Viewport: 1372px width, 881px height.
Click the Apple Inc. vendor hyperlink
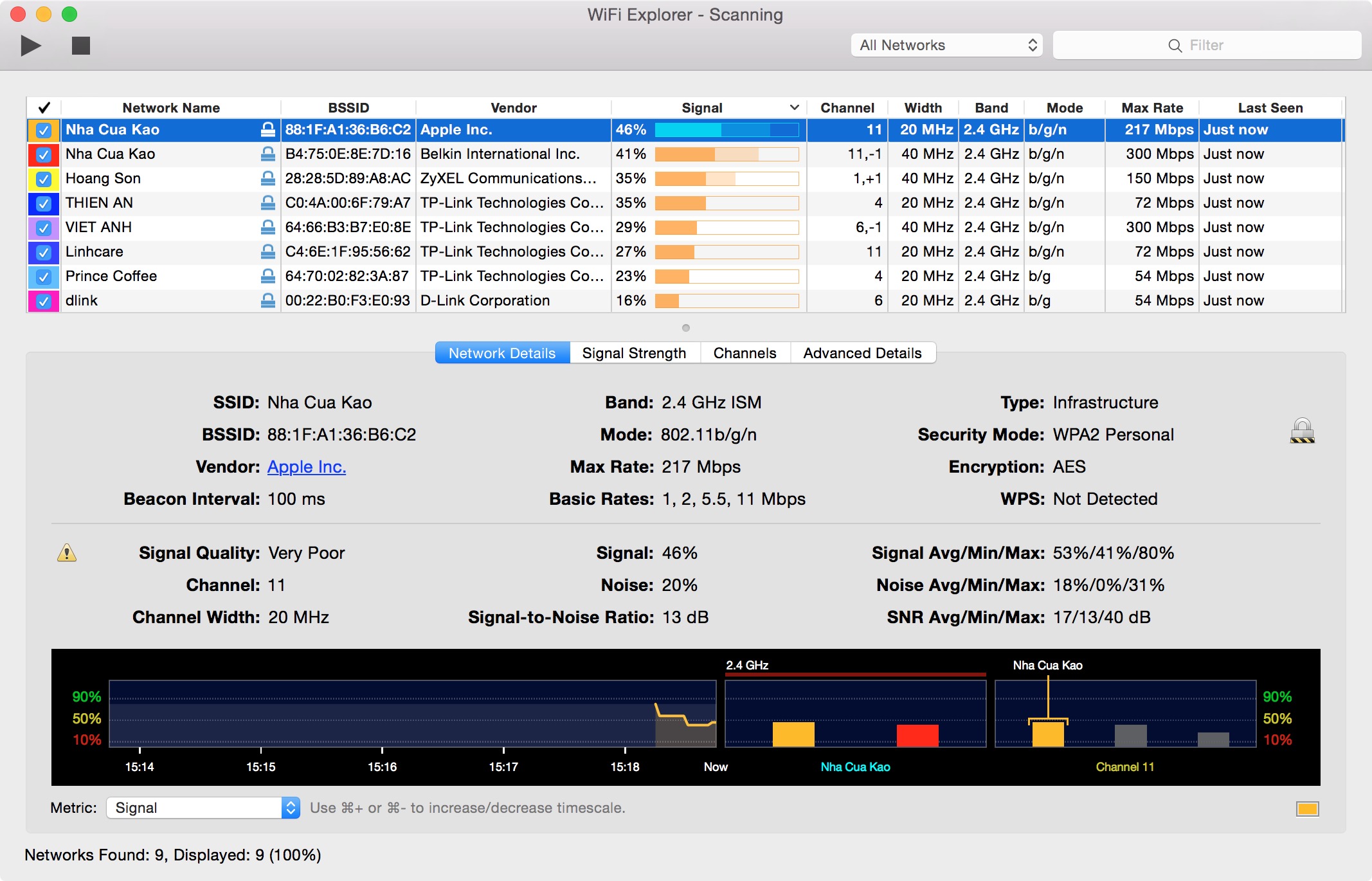click(x=305, y=467)
